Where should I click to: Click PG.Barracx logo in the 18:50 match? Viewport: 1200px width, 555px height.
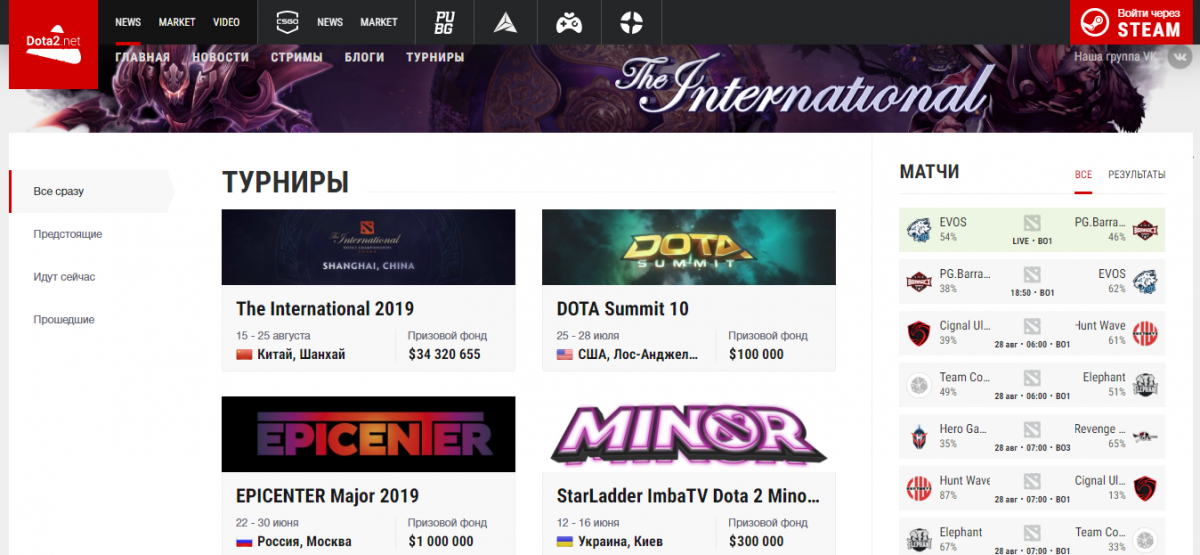click(918, 282)
